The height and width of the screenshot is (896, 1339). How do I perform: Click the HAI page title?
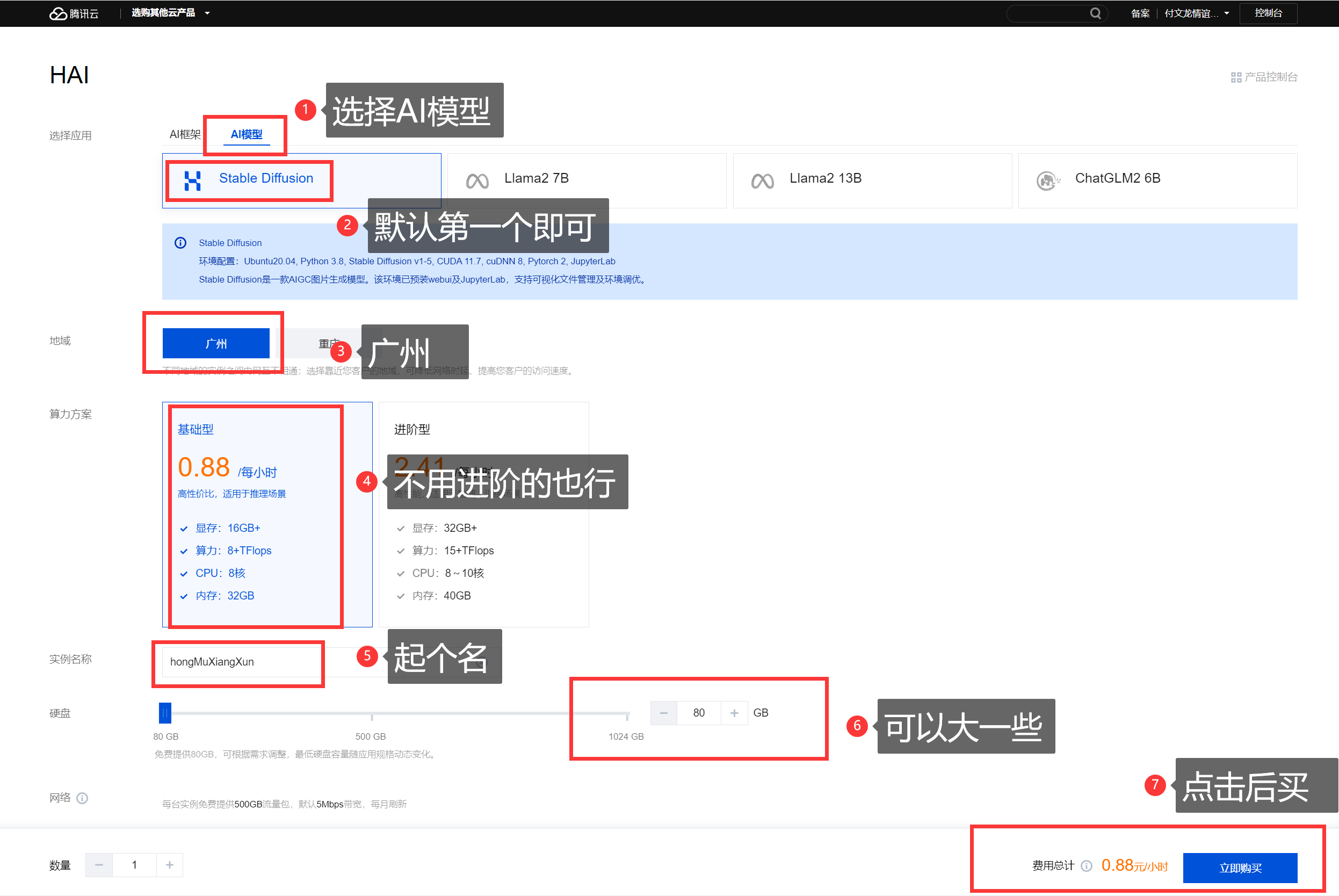click(69, 75)
